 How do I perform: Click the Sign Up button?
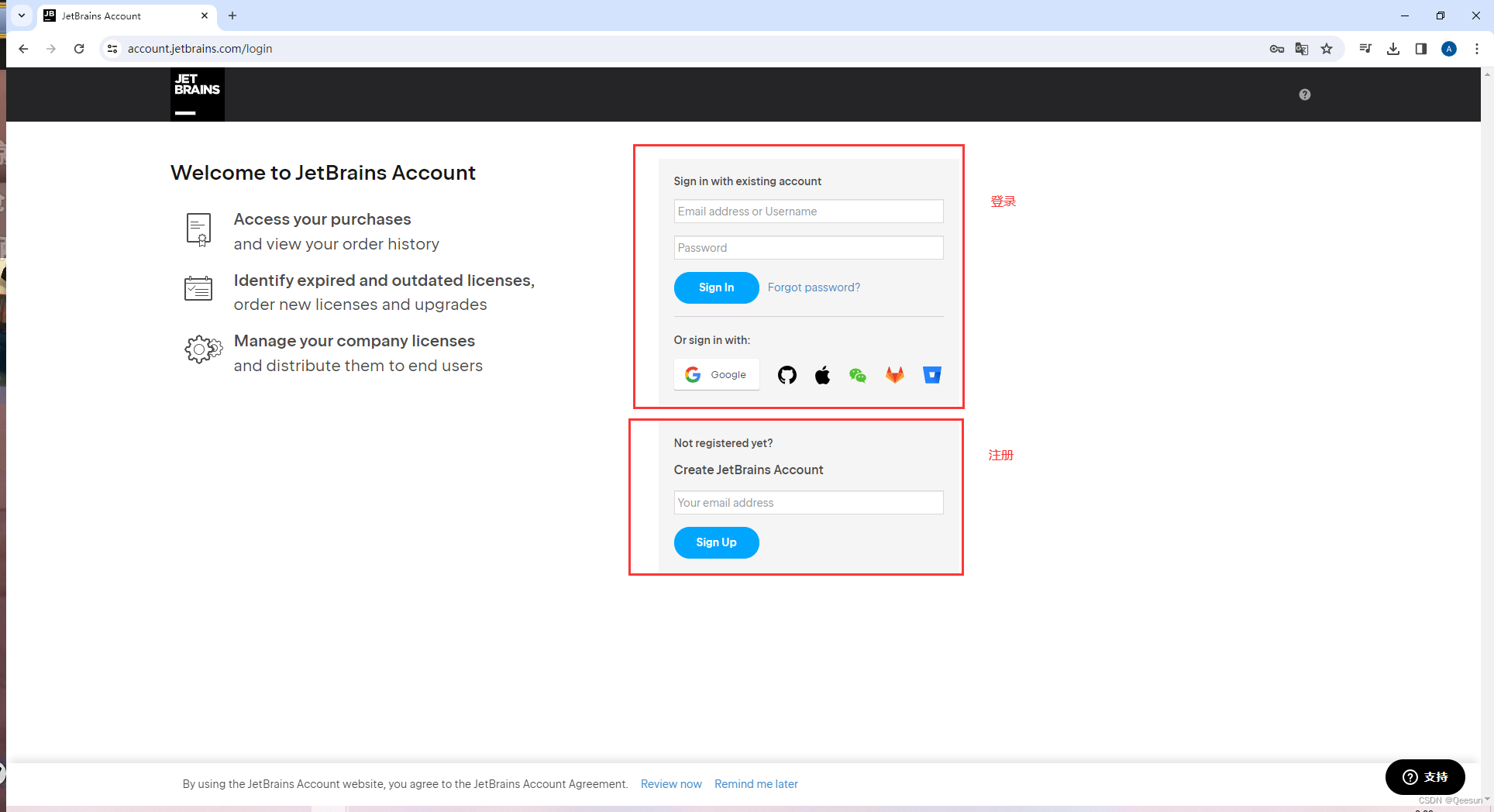tap(717, 542)
